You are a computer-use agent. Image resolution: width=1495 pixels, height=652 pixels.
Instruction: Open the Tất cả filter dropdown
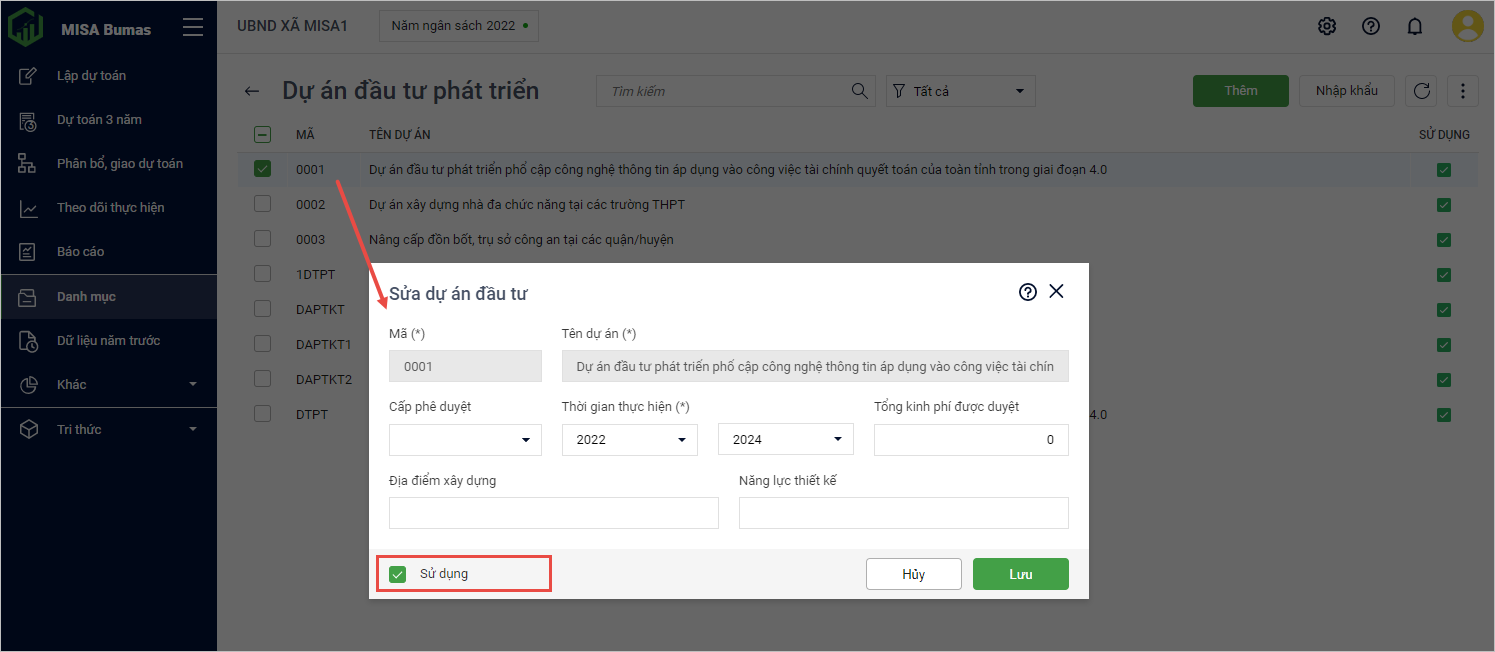960,91
